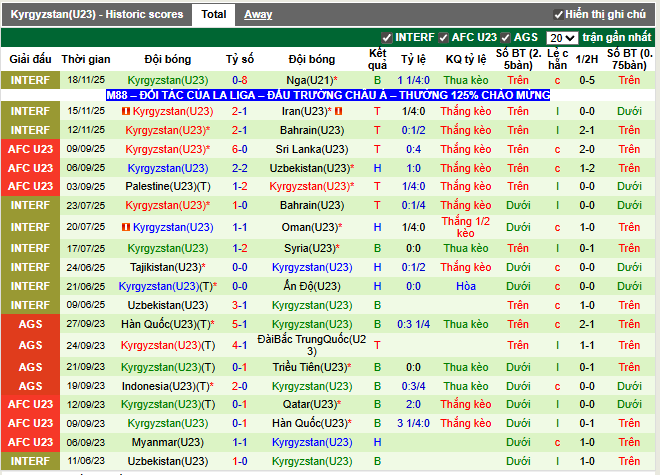The height and width of the screenshot is (475, 660).
Task: Click the 1/2H column header
Action: pyautogui.click(x=587, y=59)
